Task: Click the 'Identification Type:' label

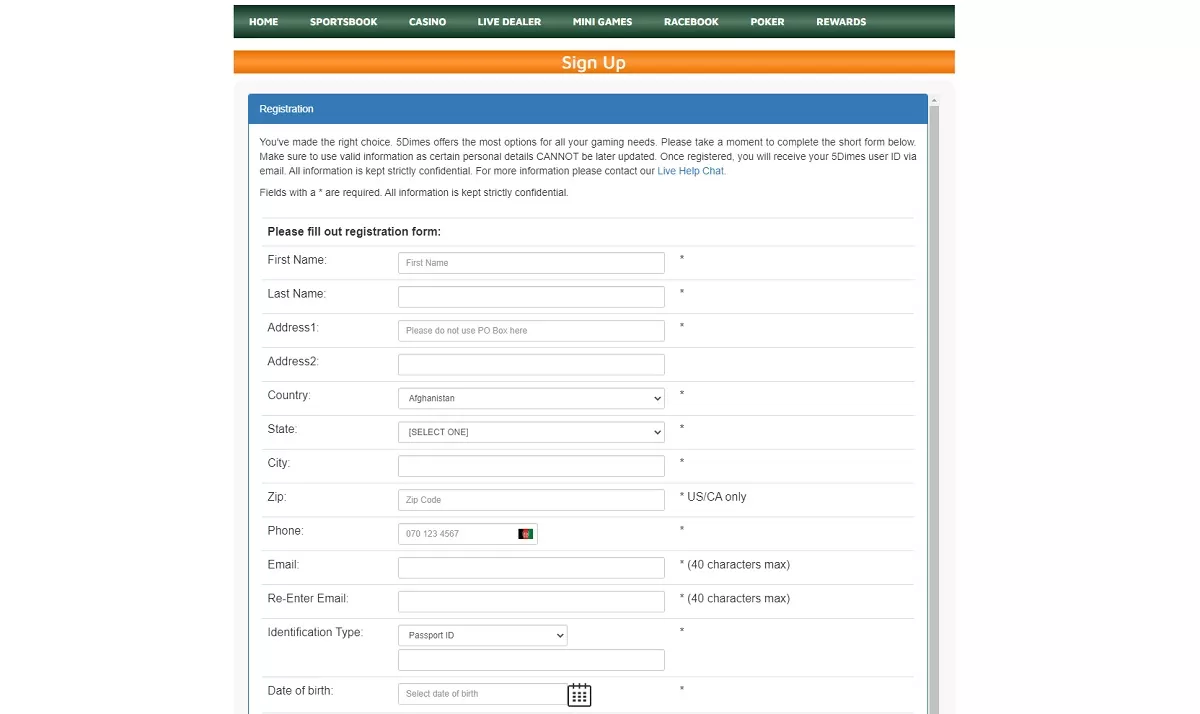Action: 315,633
